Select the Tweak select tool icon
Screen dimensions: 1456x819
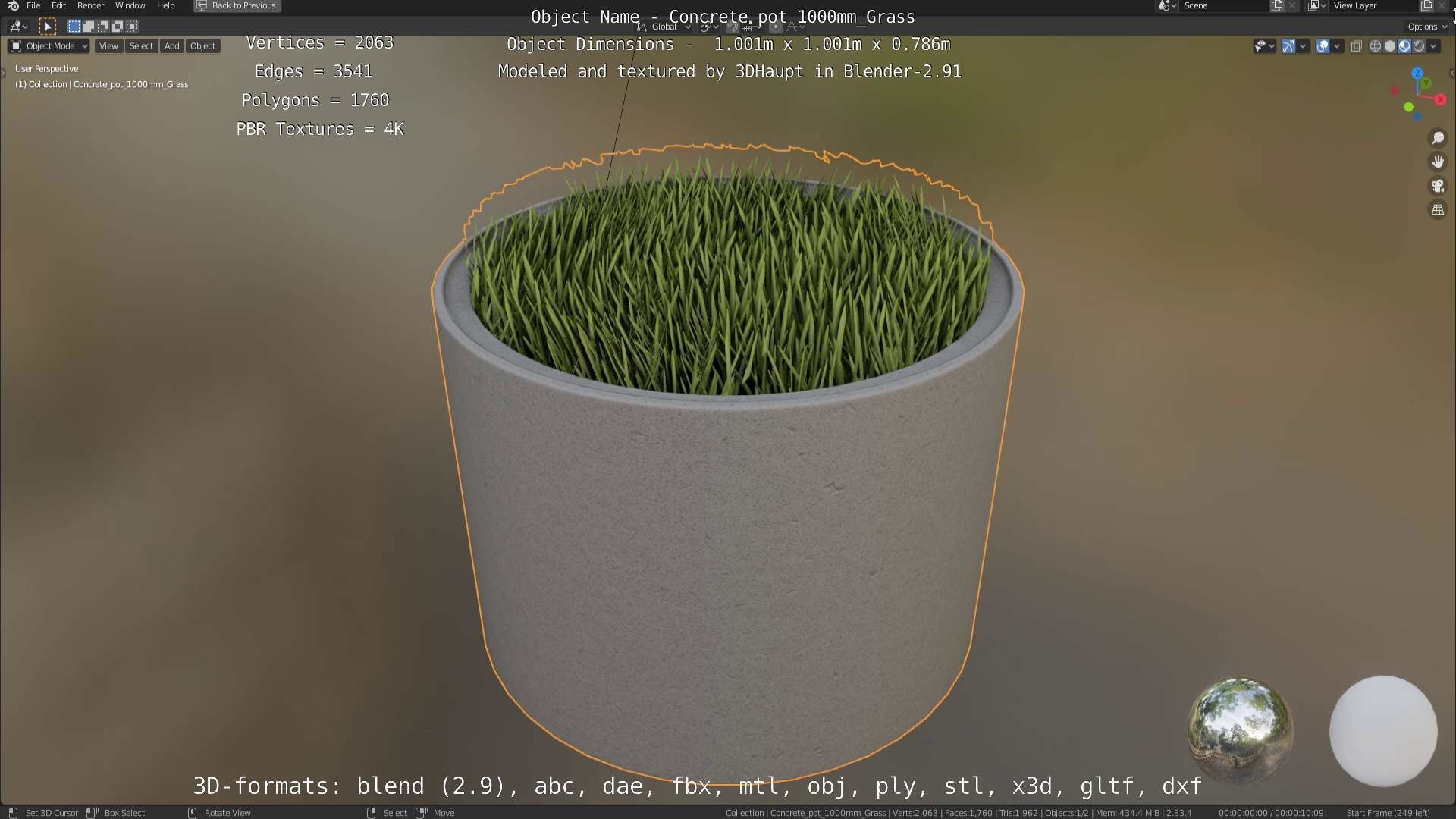tap(47, 27)
